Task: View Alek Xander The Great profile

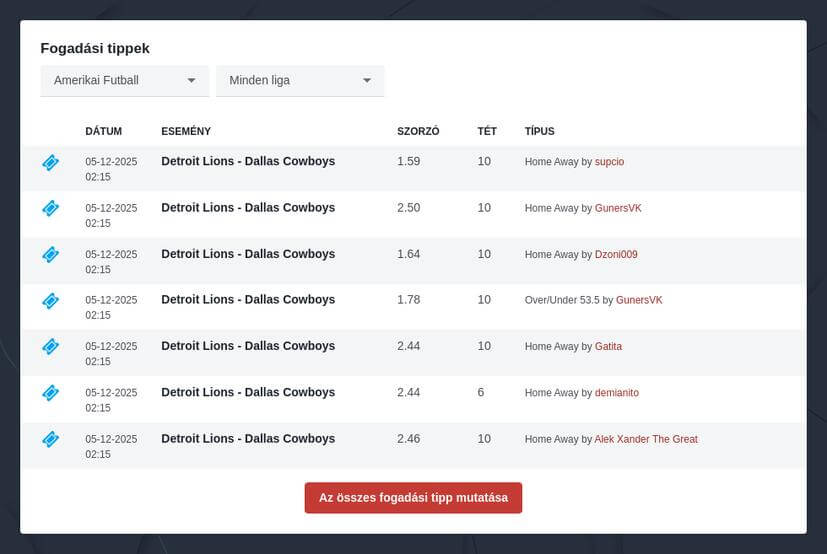Action: (646, 439)
